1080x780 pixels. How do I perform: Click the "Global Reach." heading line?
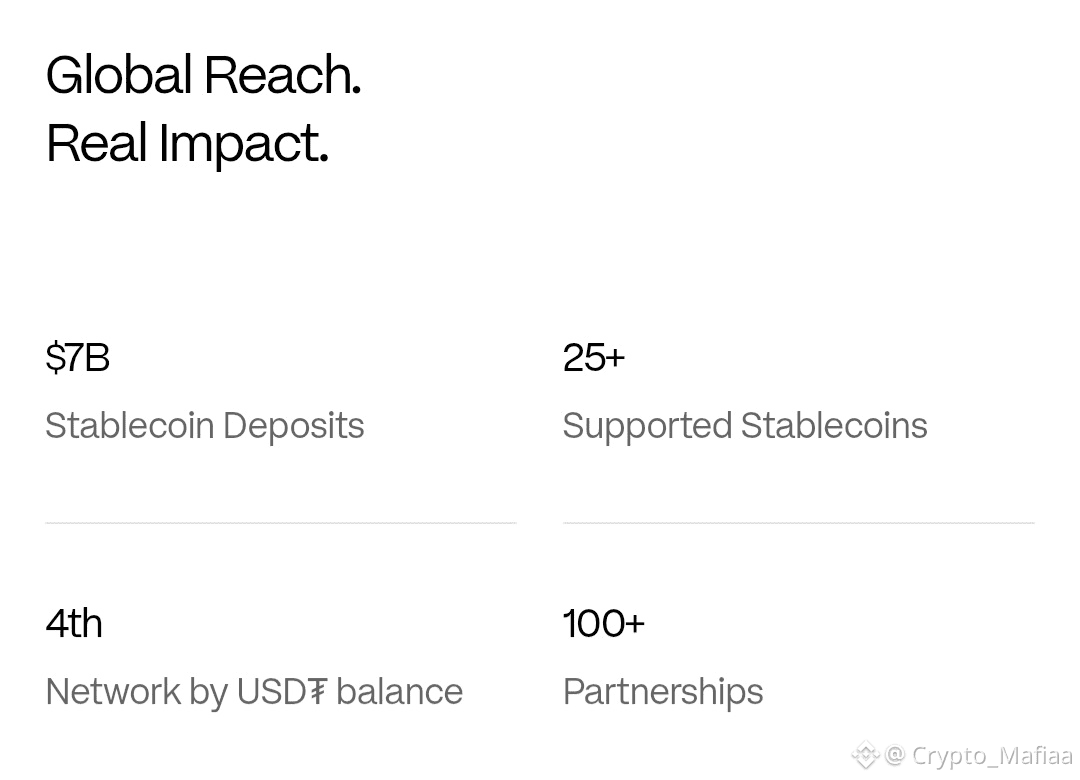(x=203, y=75)
